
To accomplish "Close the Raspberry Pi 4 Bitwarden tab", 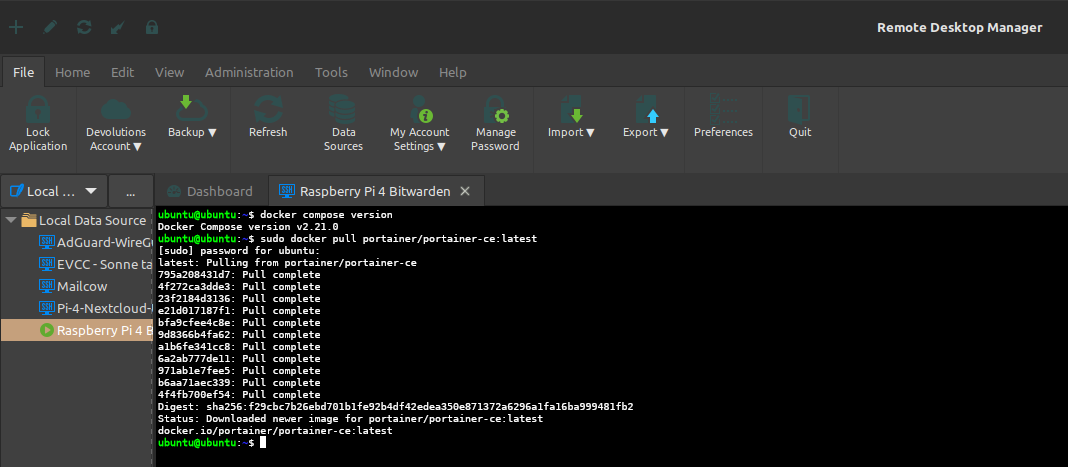I will (466, 191).
